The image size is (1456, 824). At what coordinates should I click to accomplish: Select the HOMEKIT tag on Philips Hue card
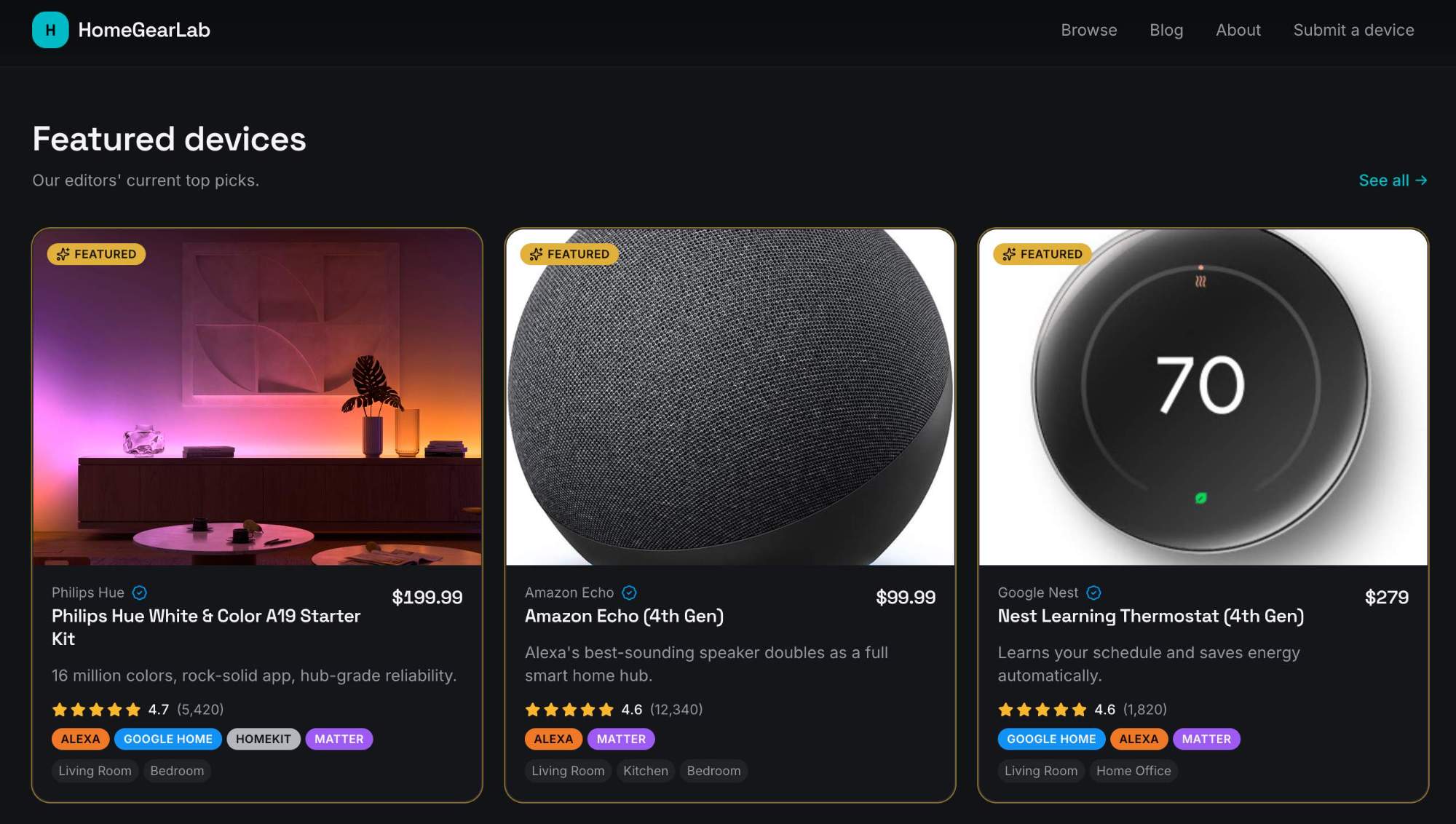263,739
